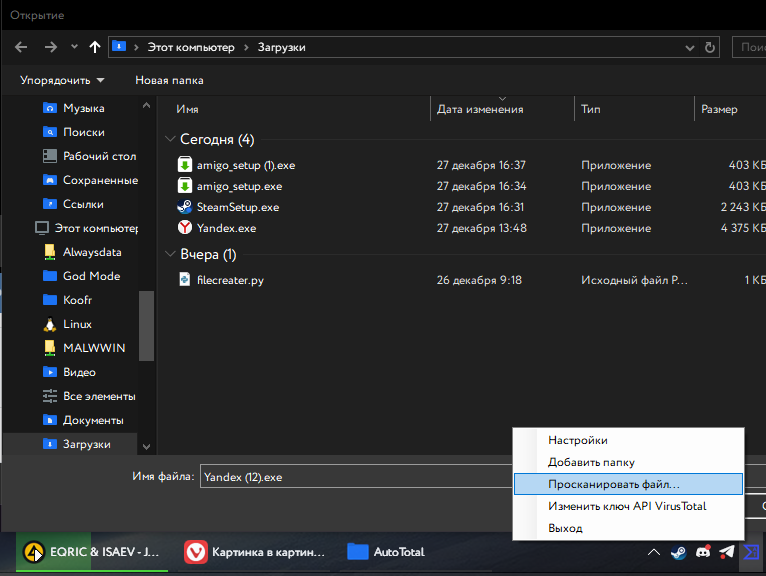This screenshot has width=766, height=576.
Task: Click the sidebar scrollbar thumb
Action: click(x=146, y=326)
